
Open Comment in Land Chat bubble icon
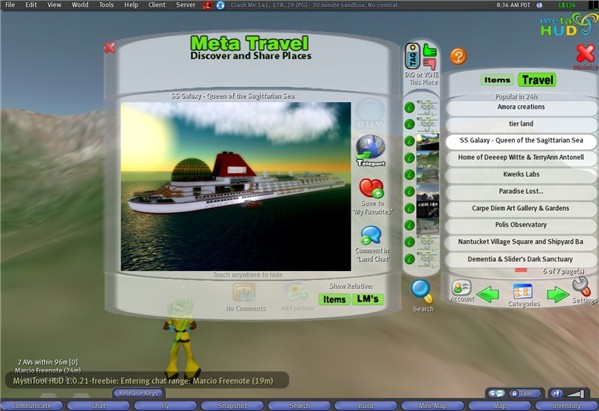click(371, 235)
